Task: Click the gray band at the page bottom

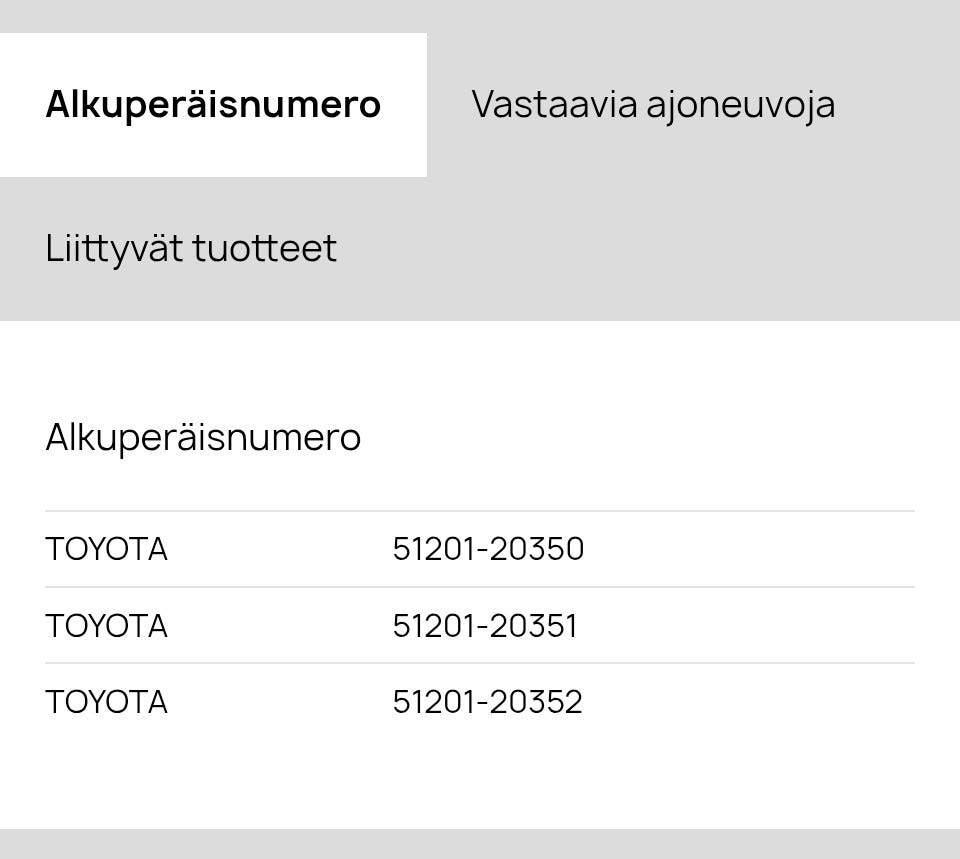Action: (480, 844)
